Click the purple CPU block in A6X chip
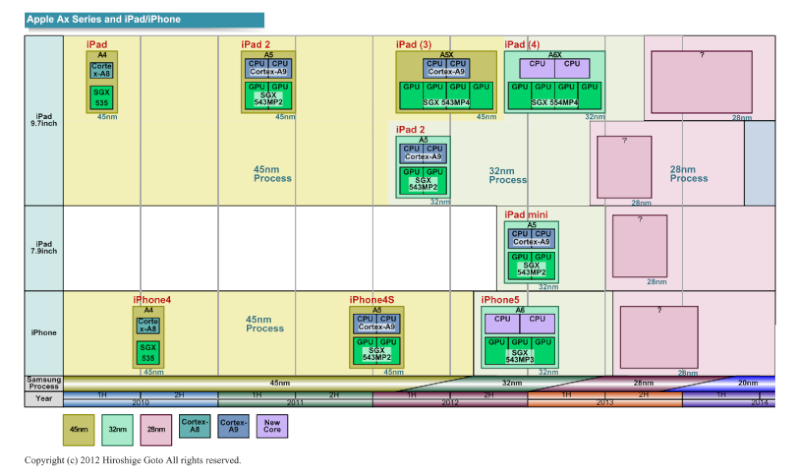Viewport: 800px width, 475px height. click(x=555, y=68)
